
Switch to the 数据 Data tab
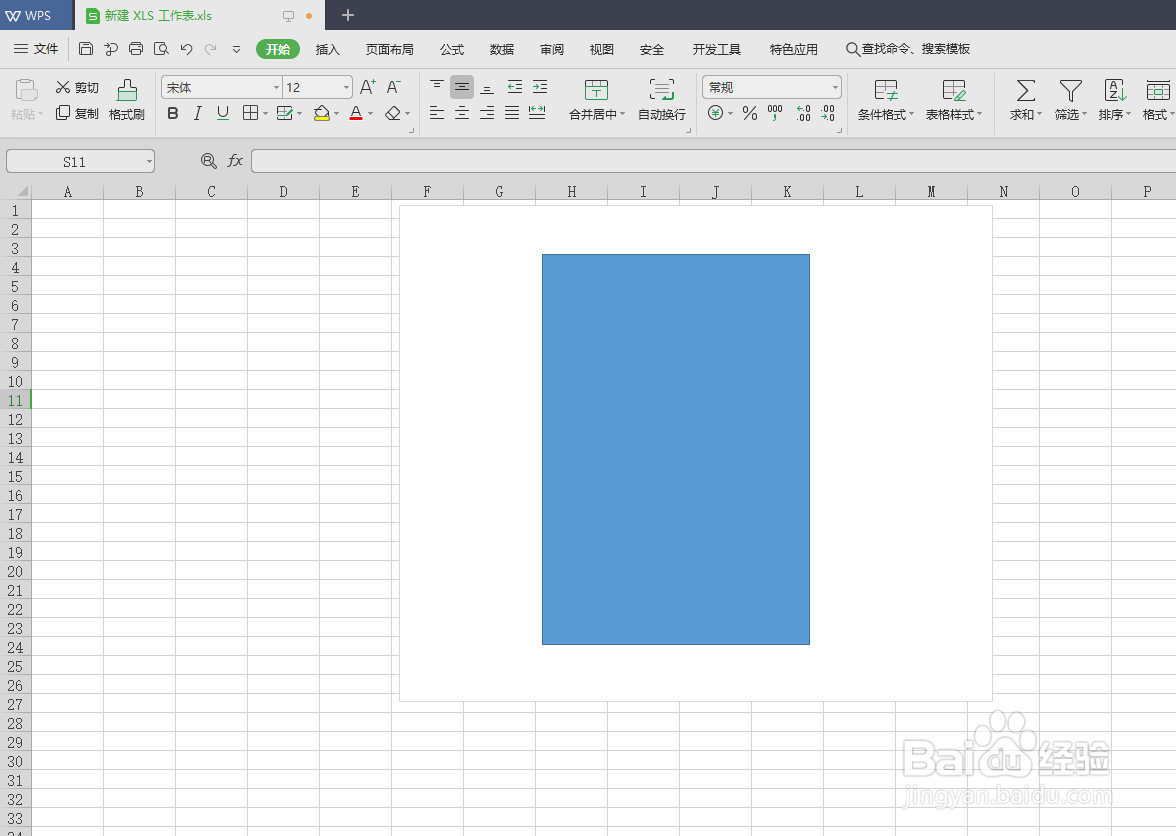click(x=502, y=49)
